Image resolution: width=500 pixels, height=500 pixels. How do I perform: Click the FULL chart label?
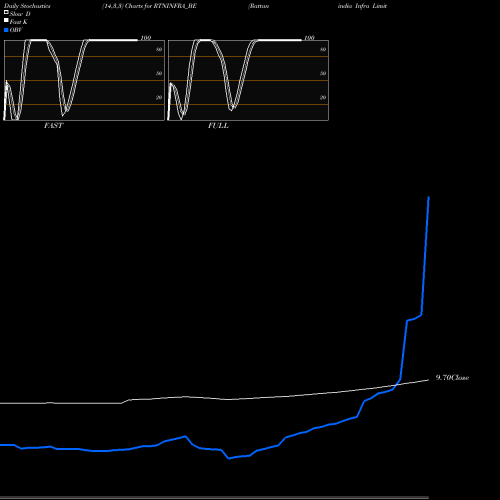pyautogui.click(x=218, y=126)
